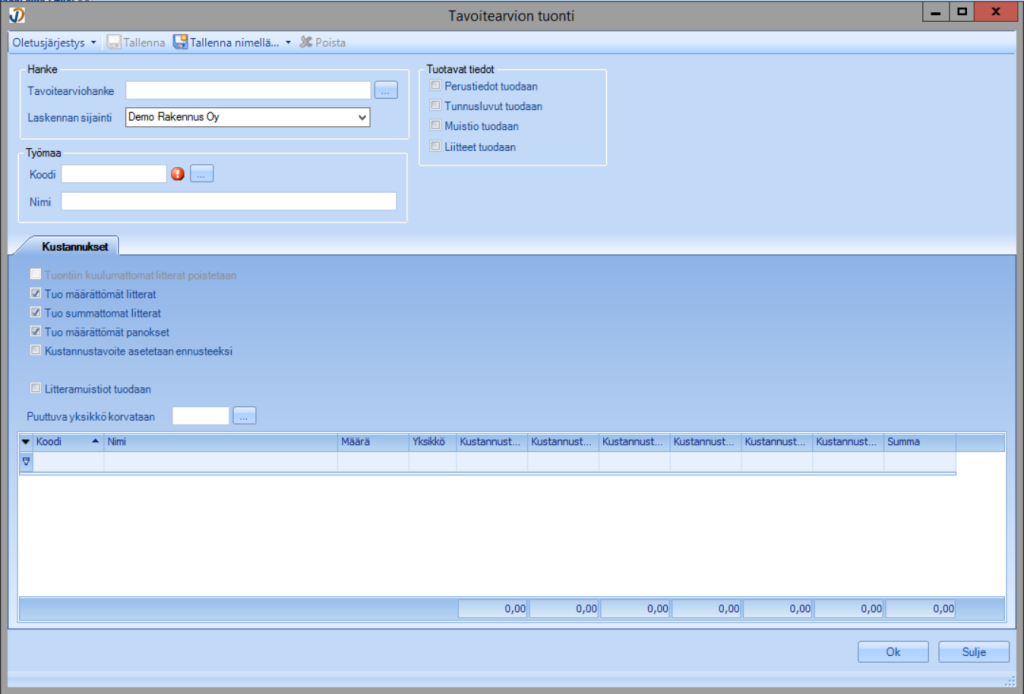Screen dimensions: 1024x694
Task: Uncheck Tuo summattomat litterat
Action: pyautogui.click(x=36, y=313)
